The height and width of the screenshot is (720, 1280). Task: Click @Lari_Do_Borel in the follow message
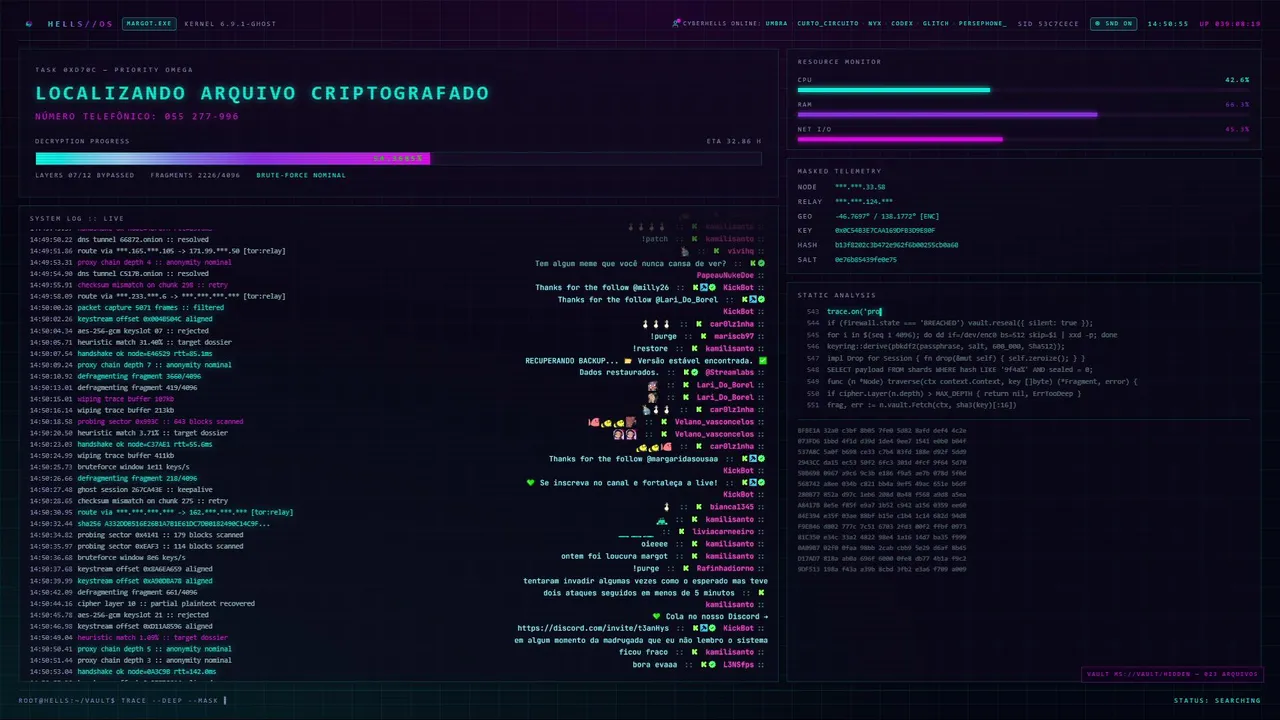pos(687,299)
